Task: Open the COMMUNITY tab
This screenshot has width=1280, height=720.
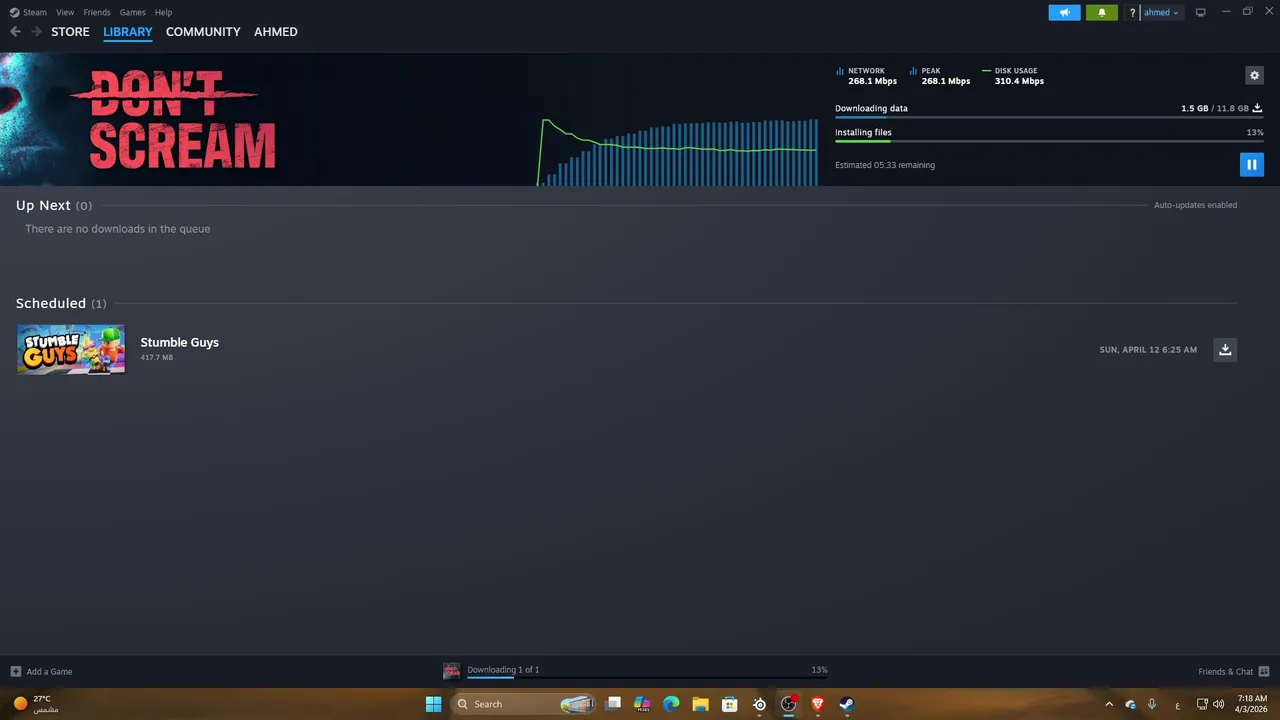Action: (x=203, y=32)
